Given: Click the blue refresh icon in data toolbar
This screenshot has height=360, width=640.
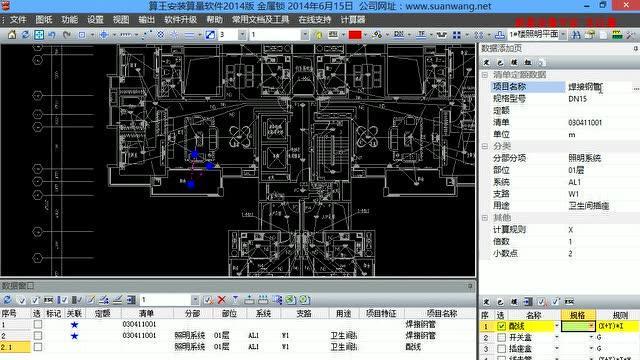Looking at the screenshot, I should [7, 300].
